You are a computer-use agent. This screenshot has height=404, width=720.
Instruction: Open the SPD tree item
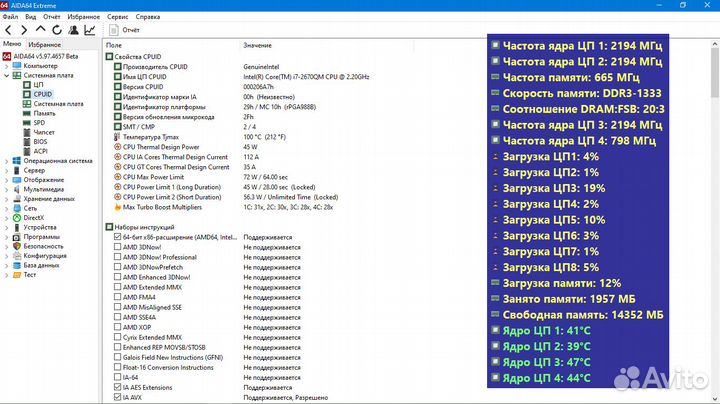39,123
